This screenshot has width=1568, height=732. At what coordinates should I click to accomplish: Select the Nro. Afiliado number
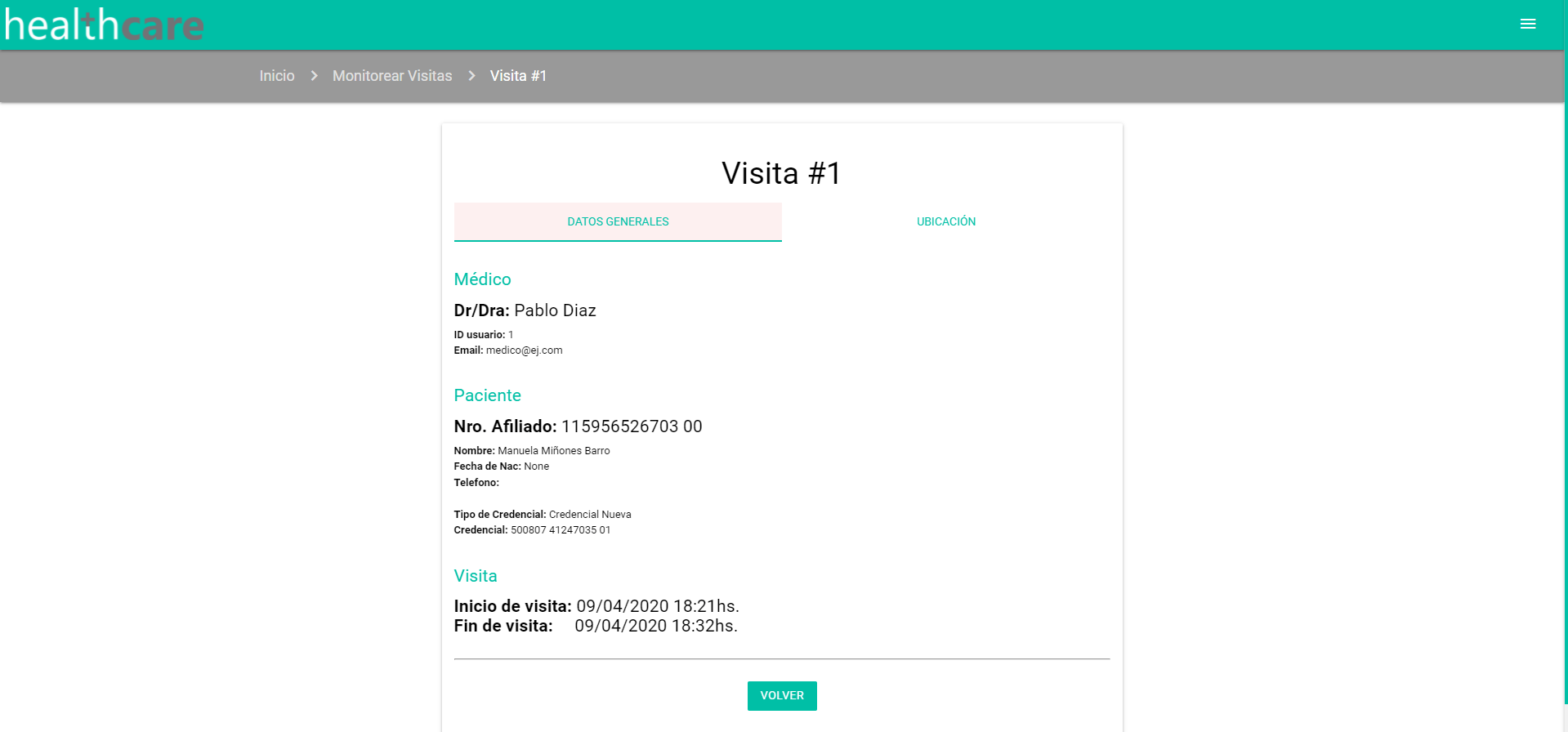(631, 426)
